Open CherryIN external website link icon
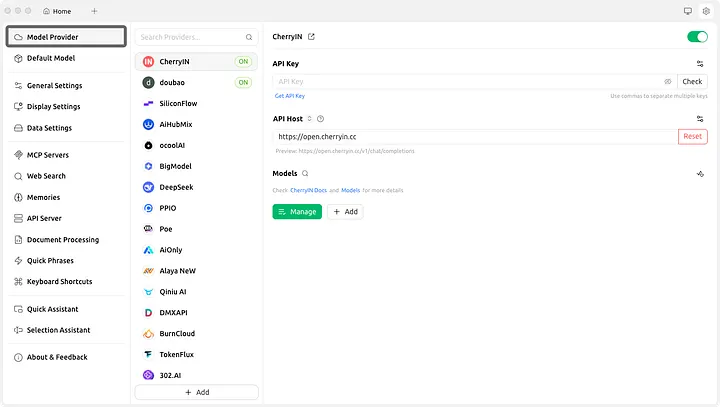This screenshot has width=720, height=407. 311,37
